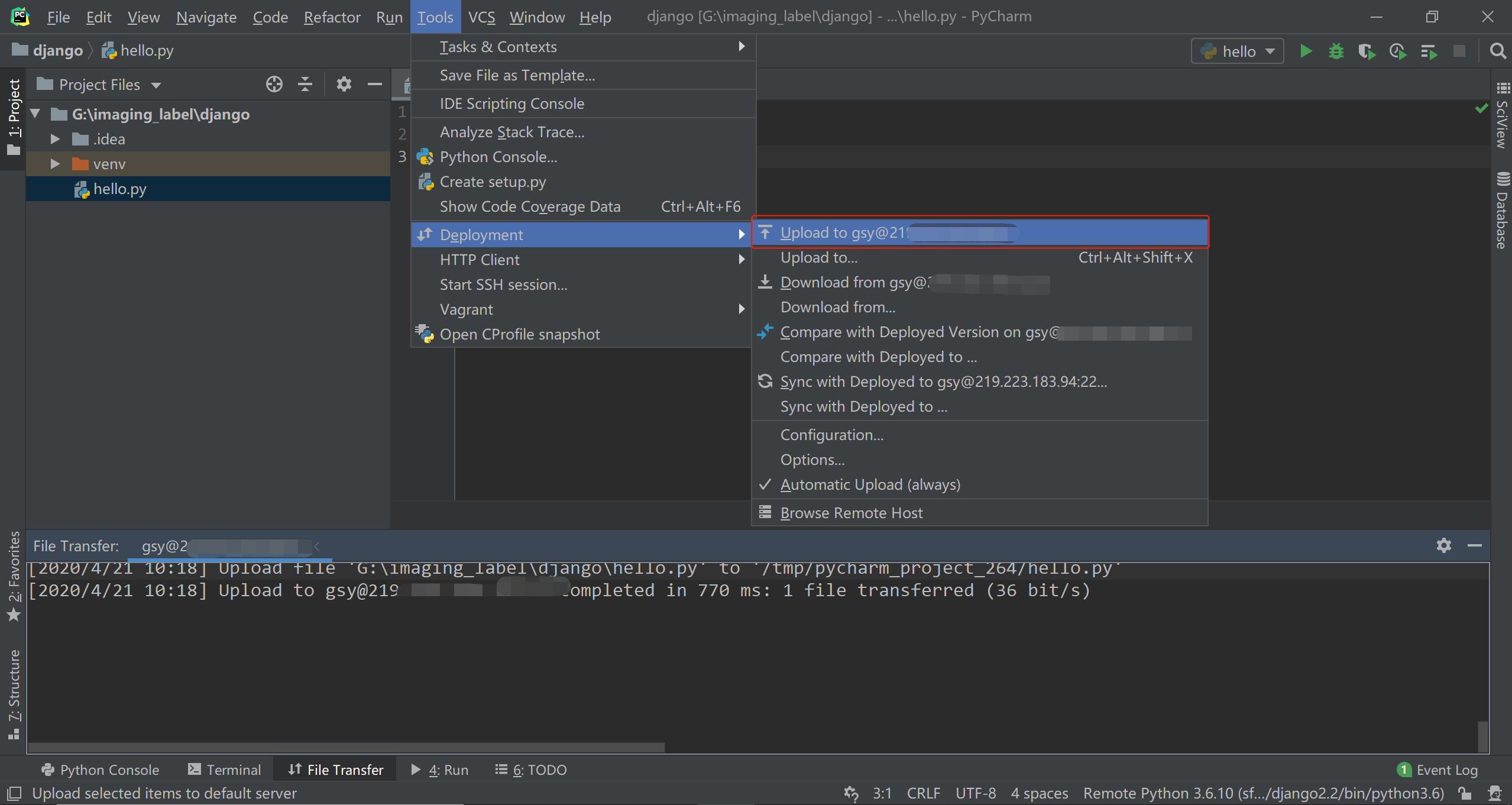Click locate file crosshair icon in Project panel
The image size is (1512, 805).
point(274,85)
